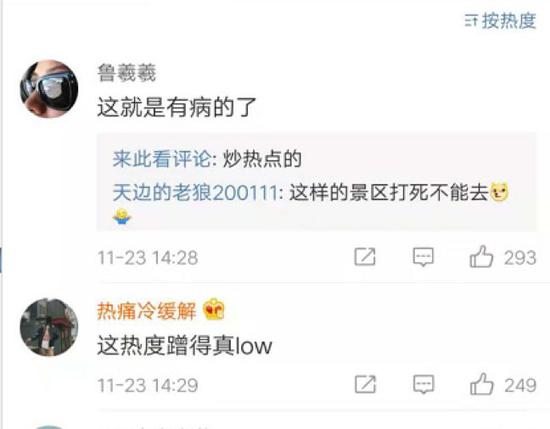Image resolution: width=550 pixels, height=429 pixels.
Task: Reply to the 11-23 14:28 comment
Action: 423,257
